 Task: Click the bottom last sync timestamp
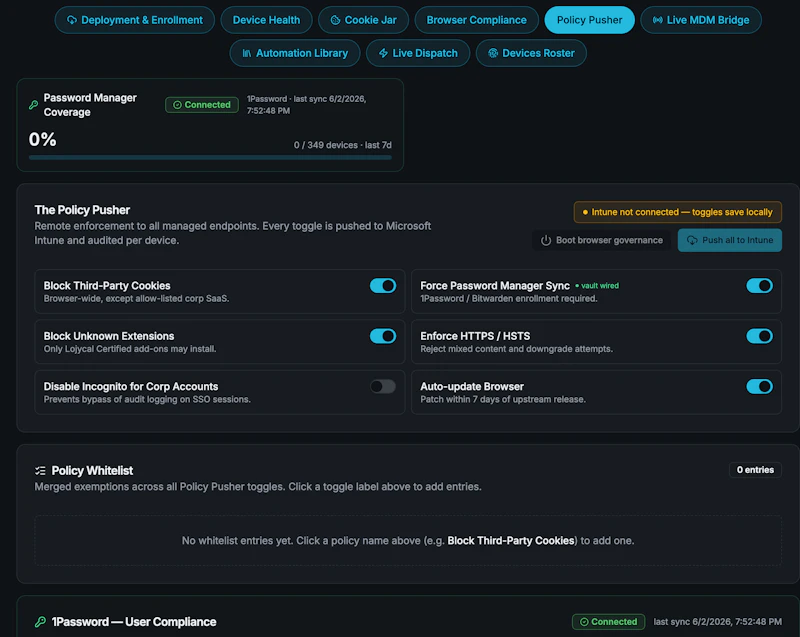click(x=717, y=622)
